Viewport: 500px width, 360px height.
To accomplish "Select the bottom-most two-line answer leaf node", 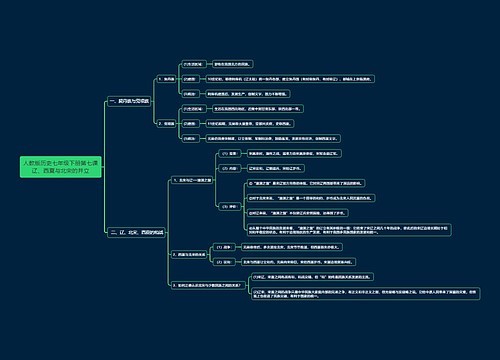I will tap(365, 294).
